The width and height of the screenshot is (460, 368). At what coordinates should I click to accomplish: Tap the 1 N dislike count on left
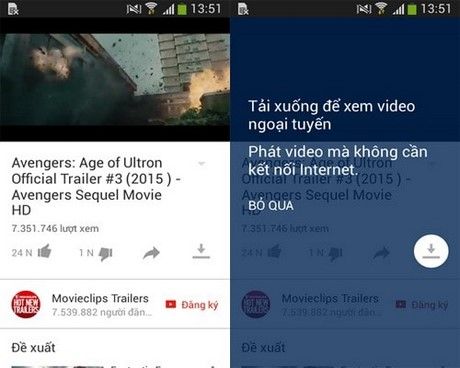pos(86,253)
